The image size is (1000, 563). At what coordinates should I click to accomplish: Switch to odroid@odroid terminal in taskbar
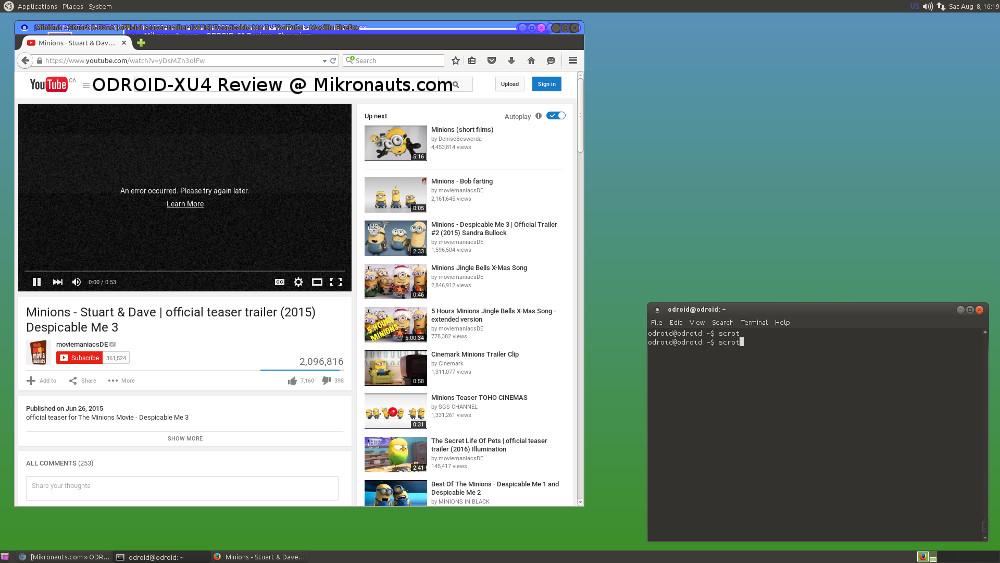[x=161, y=557]
